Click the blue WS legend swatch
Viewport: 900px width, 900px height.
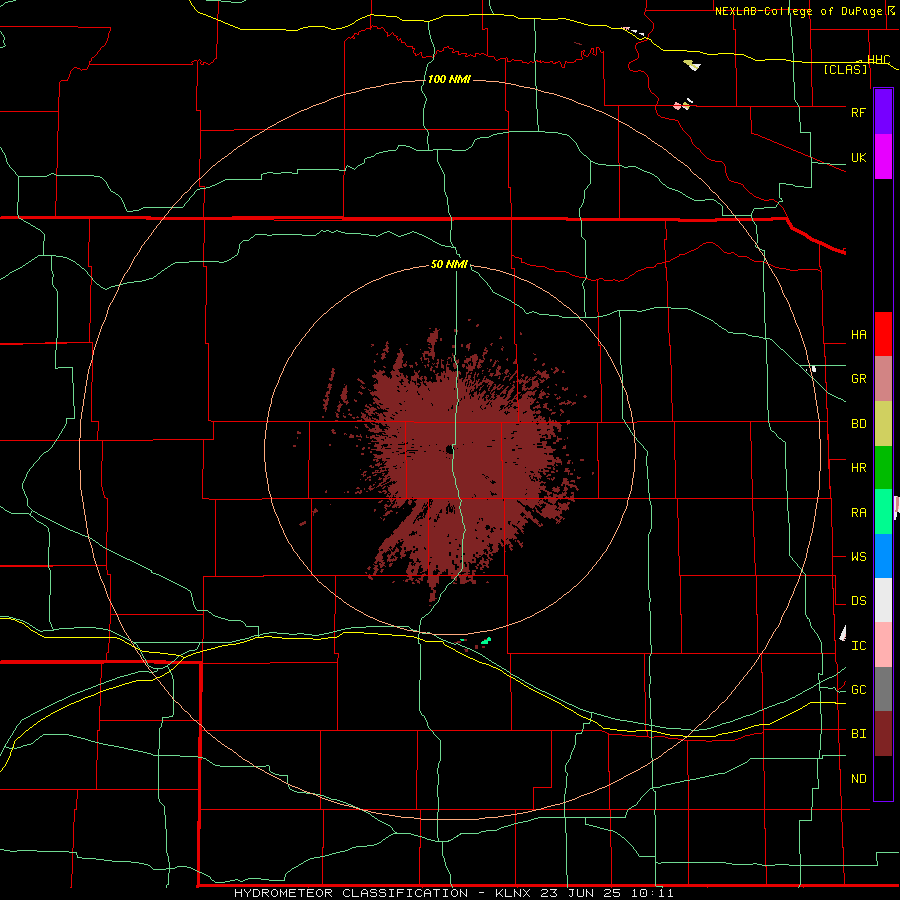(883, 556)
